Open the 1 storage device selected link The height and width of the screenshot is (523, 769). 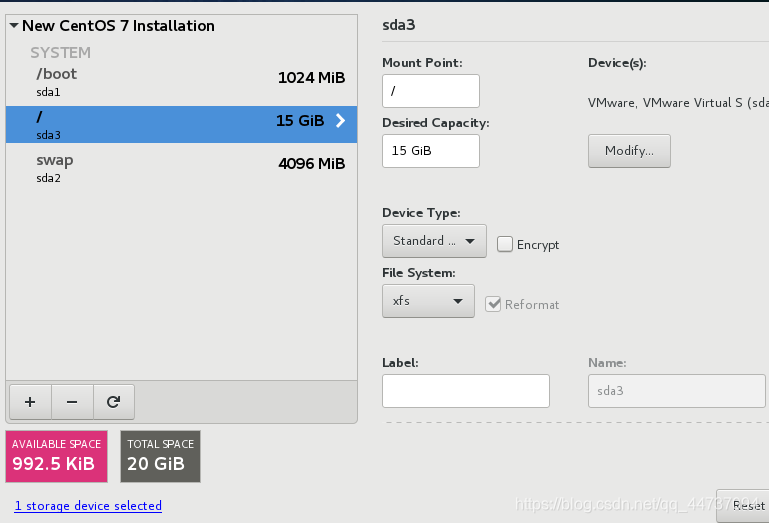88,506
